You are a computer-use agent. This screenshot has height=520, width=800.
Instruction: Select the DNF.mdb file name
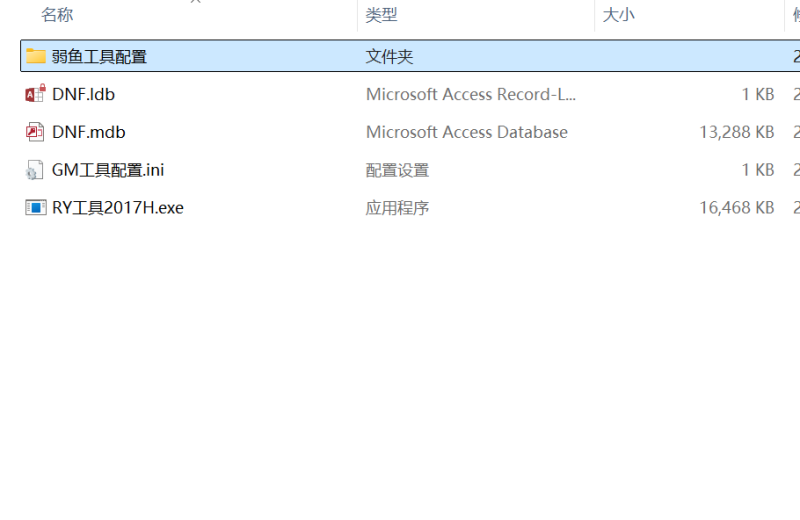coord(88,132)
